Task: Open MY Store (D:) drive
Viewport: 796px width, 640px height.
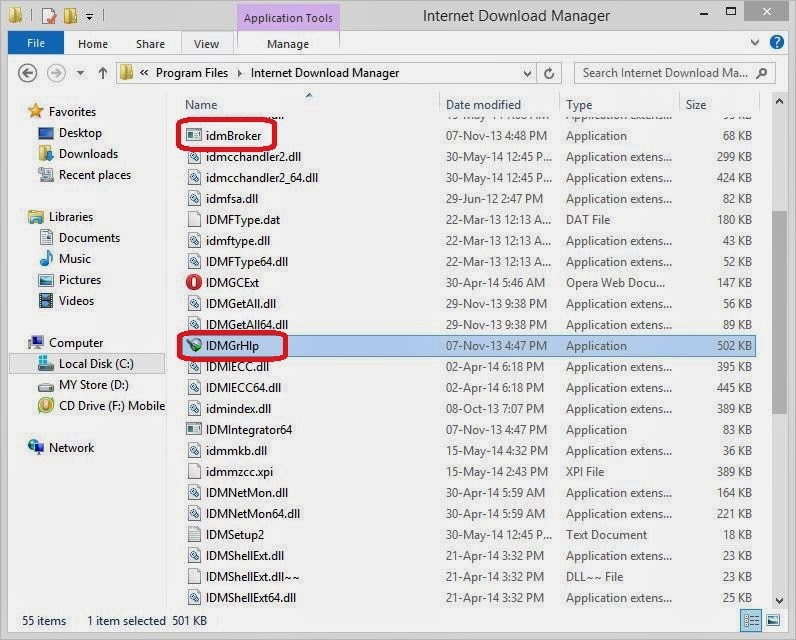Action: pyautogui.click(x=94, y=385)
